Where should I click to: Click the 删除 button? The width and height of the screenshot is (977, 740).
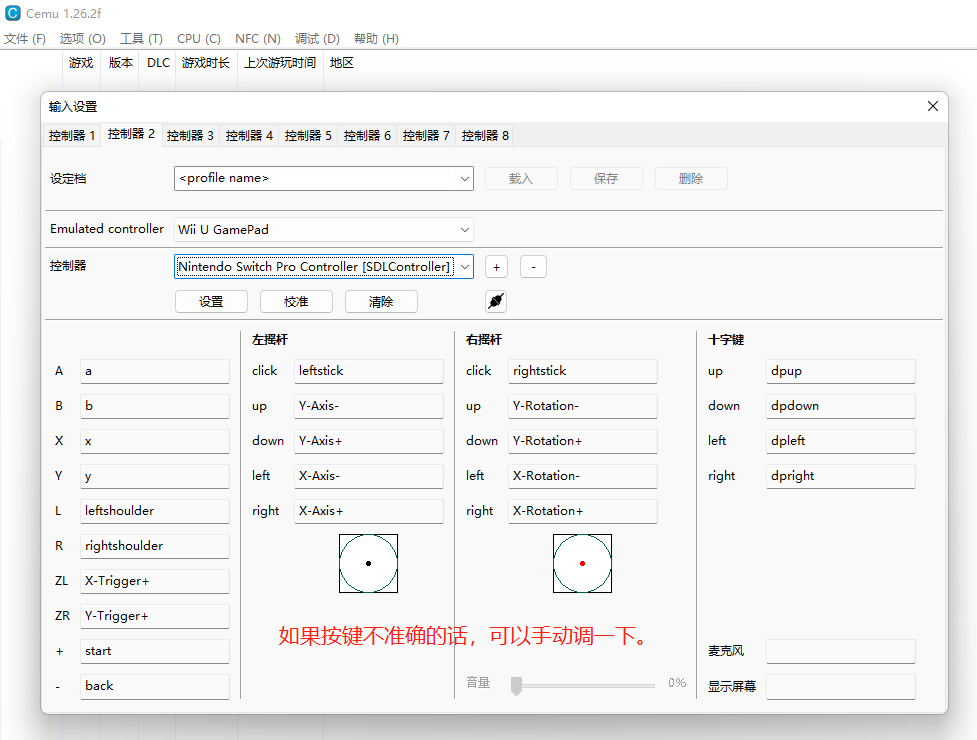[x=691, y=177]
